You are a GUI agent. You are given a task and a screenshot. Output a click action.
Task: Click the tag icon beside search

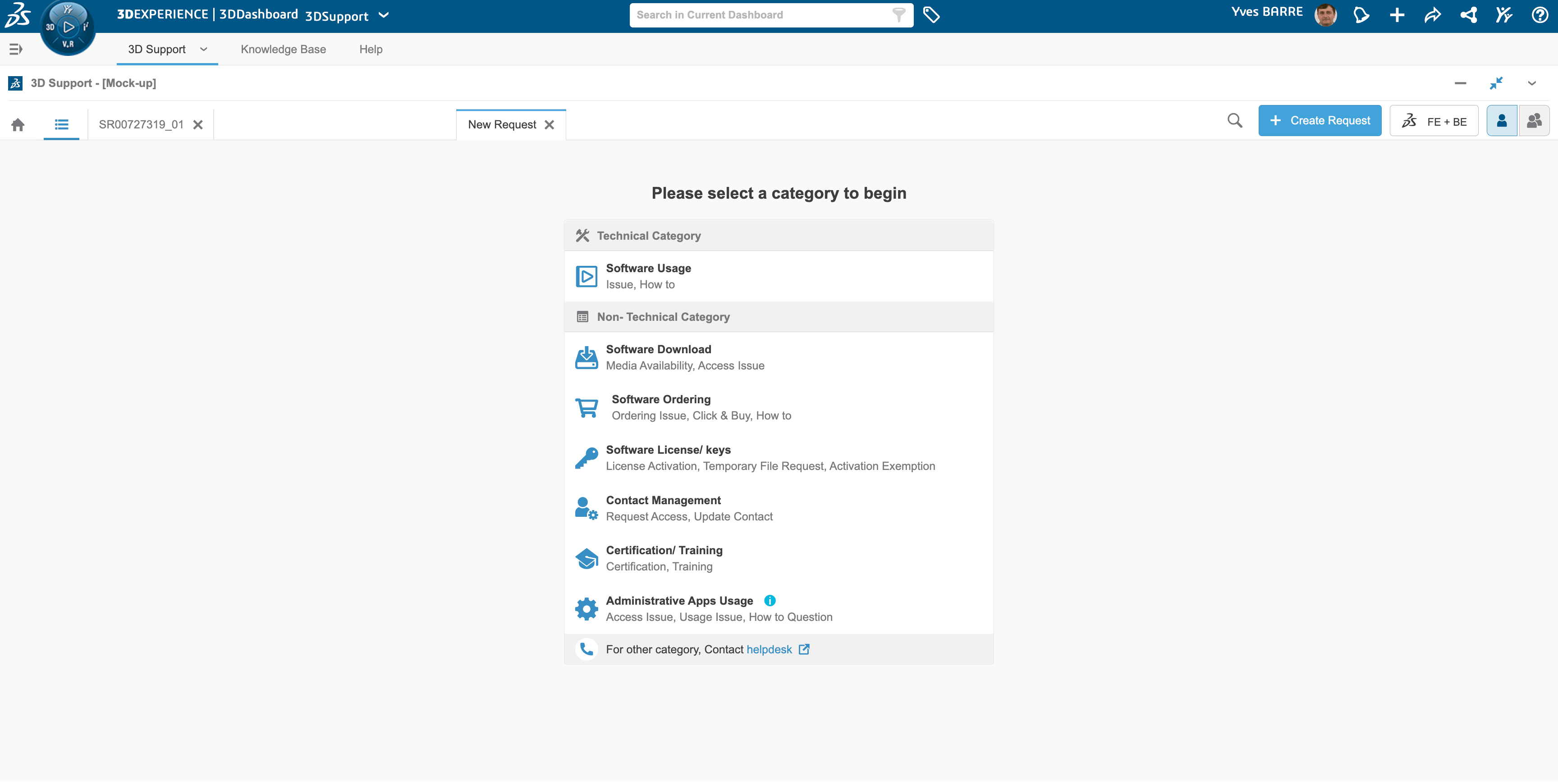pos(931,15)
